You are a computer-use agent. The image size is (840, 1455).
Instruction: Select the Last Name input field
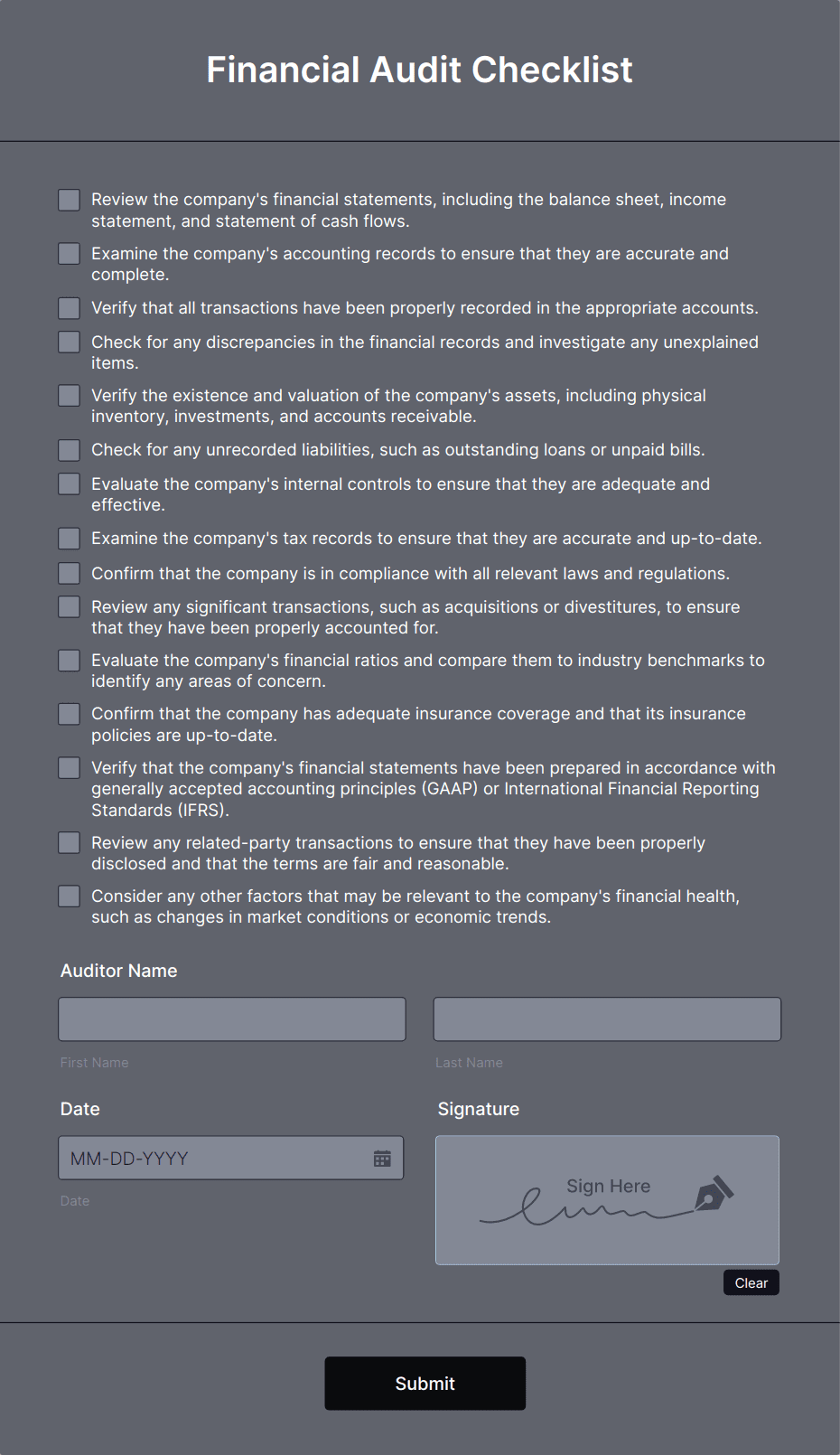606,1018
